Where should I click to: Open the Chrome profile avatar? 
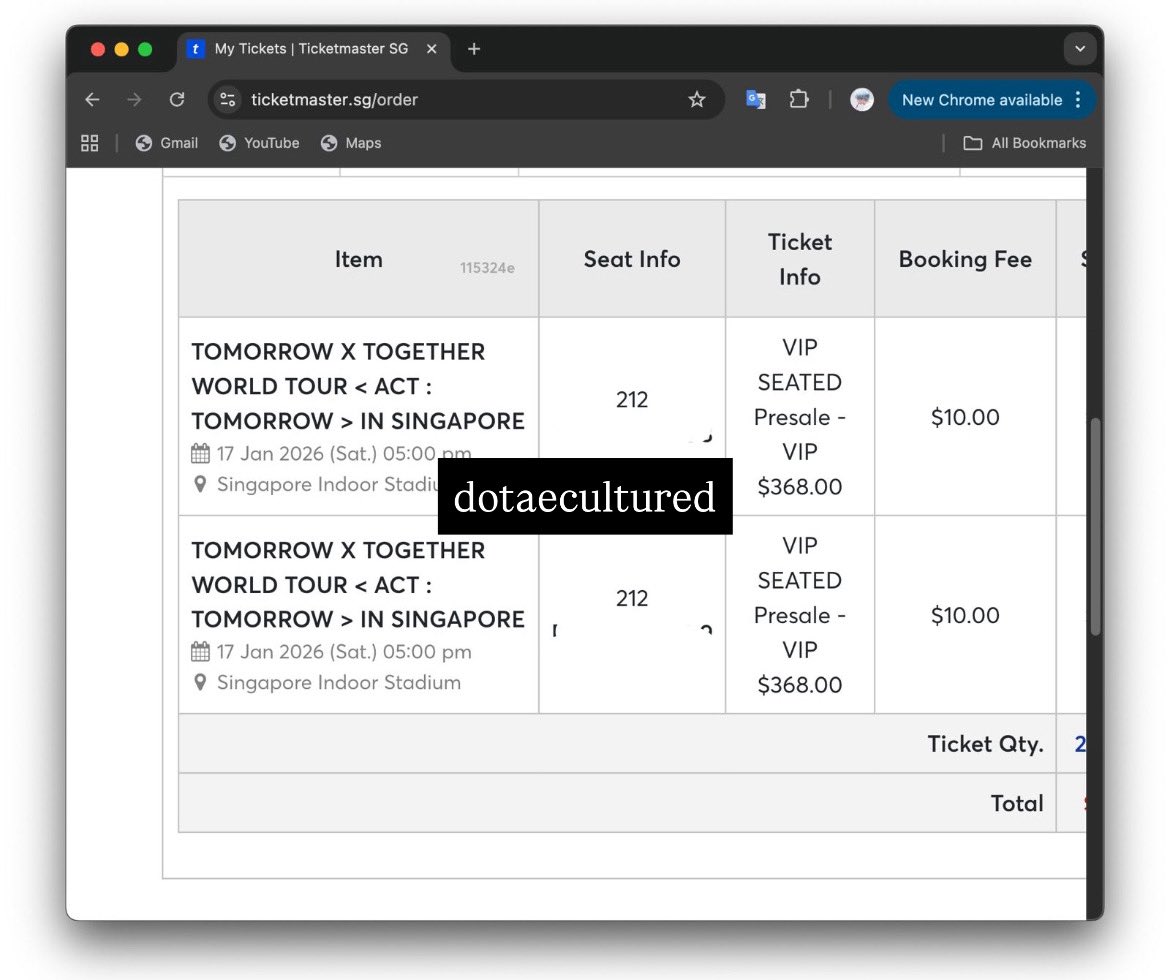tap(862, 99)
